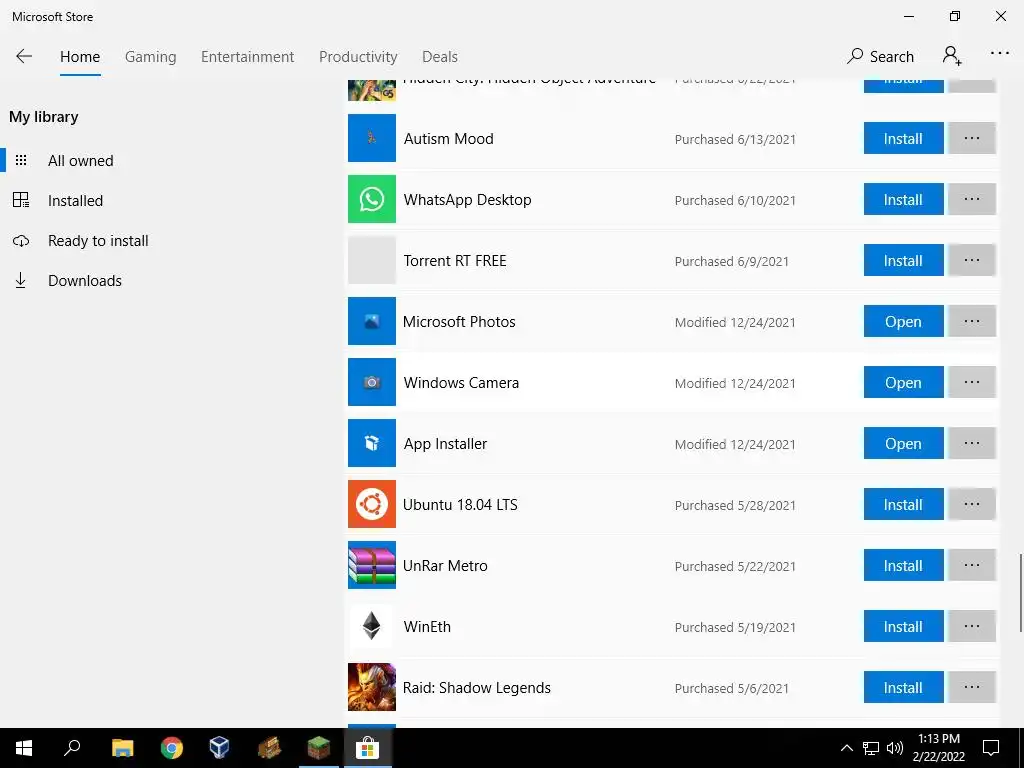Switch to the Gaming tab
The image size is (1024, 768).
click(x=150, y=57)
